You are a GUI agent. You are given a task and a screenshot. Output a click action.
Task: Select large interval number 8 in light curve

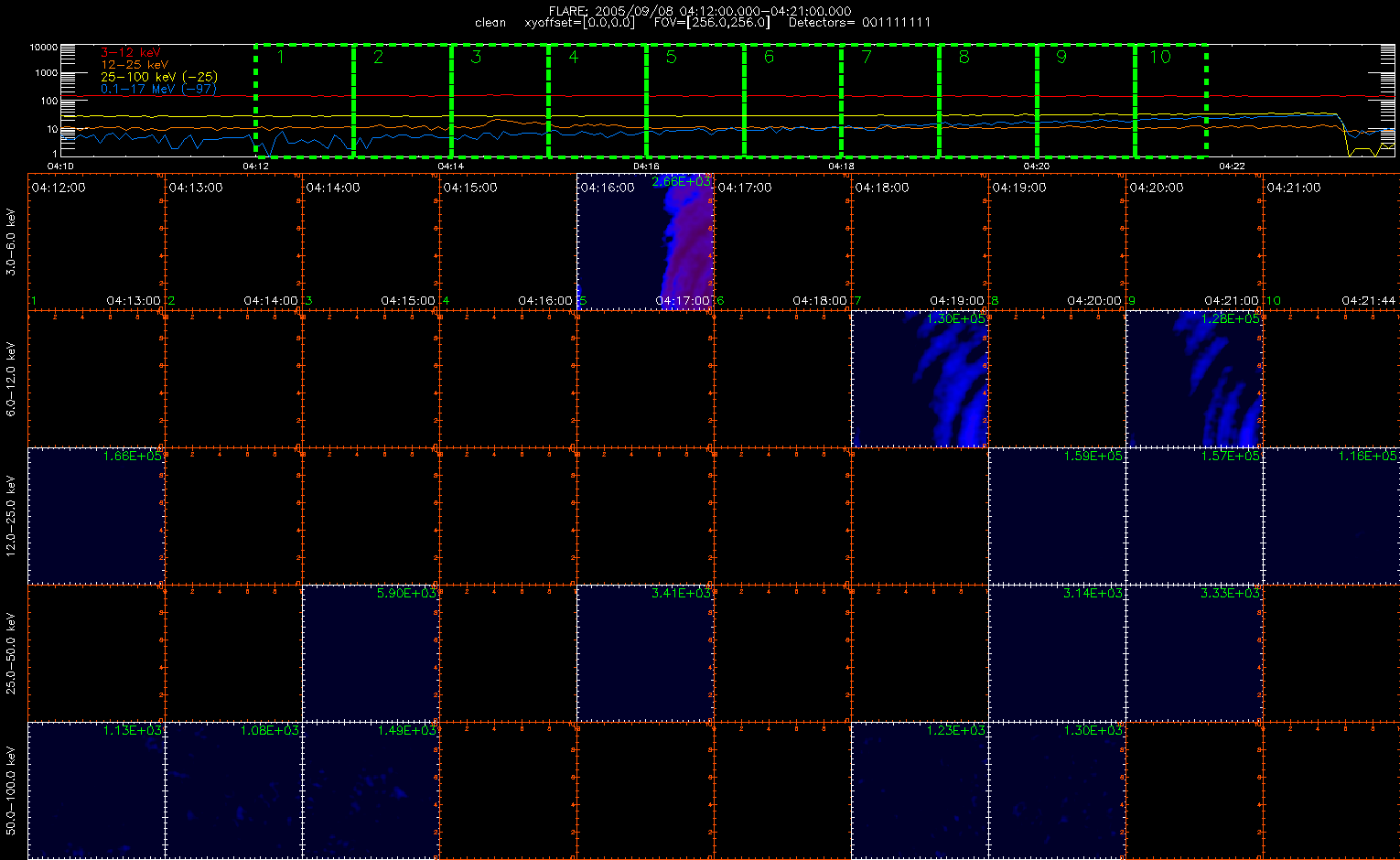[964, 57]
